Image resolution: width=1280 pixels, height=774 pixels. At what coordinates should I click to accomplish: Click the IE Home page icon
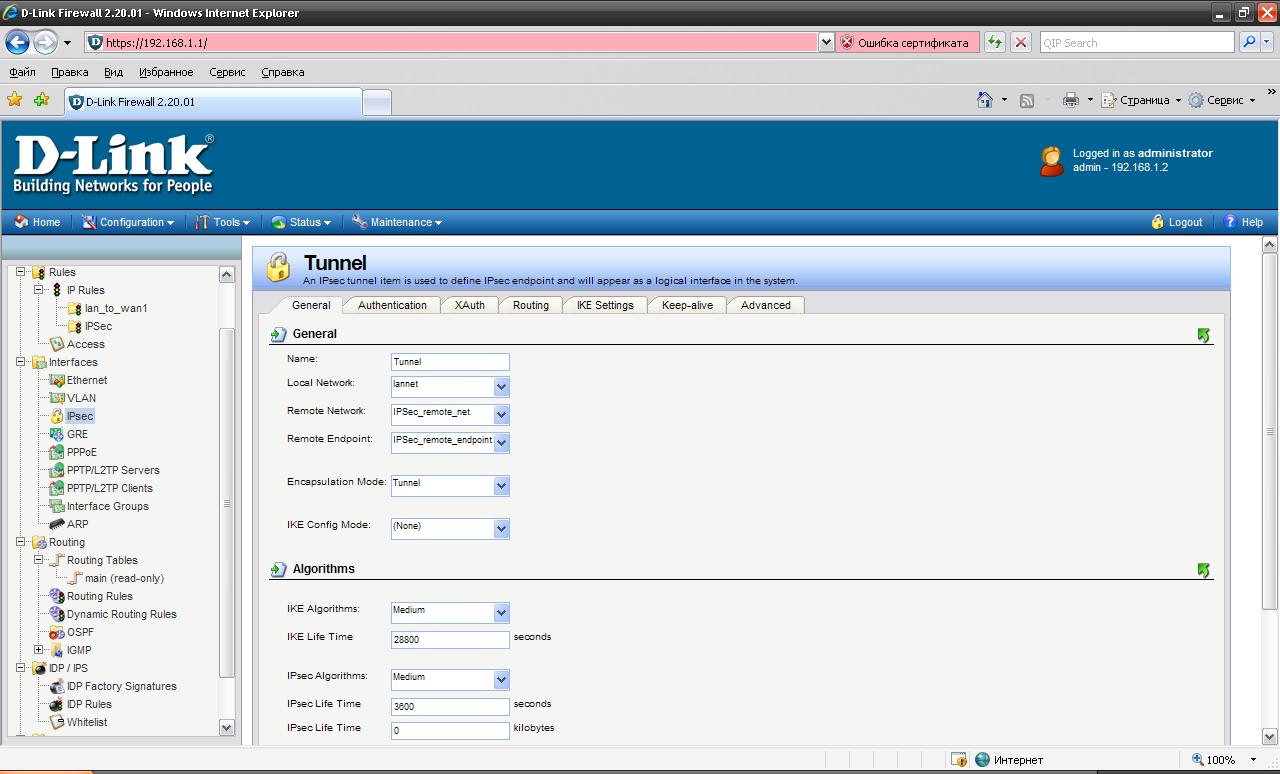[985, 100]
